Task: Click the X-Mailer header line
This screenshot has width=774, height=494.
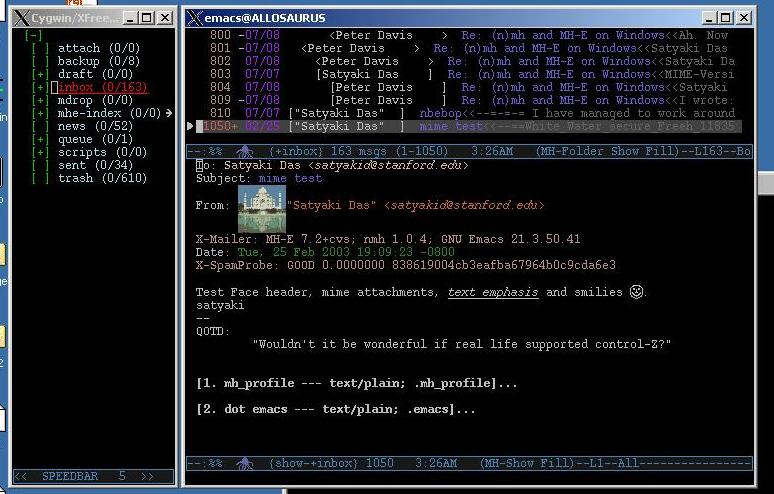Action: (388, 239)
